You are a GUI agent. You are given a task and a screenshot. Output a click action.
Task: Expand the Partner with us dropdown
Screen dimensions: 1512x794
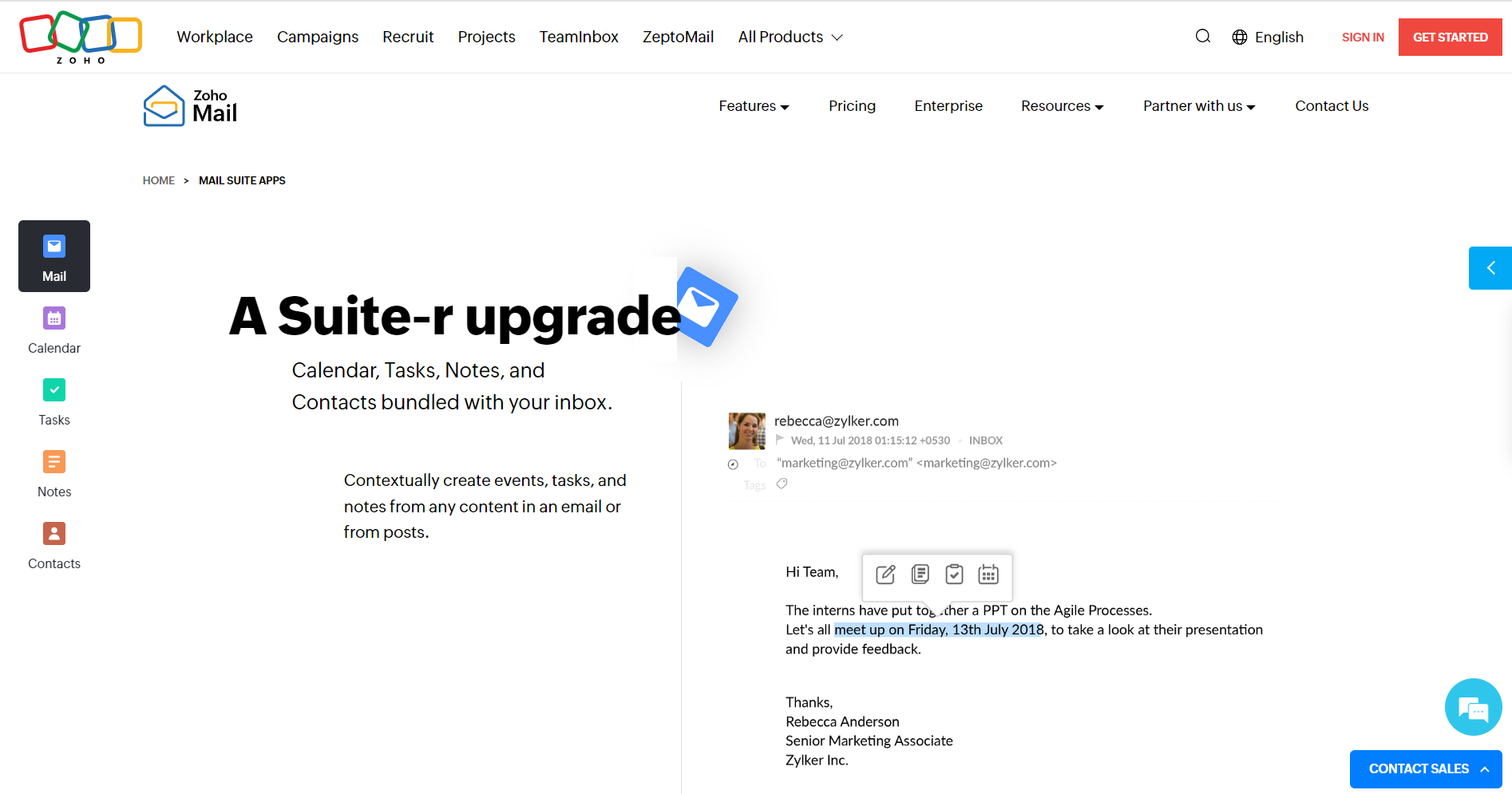tap(1199, 106)
